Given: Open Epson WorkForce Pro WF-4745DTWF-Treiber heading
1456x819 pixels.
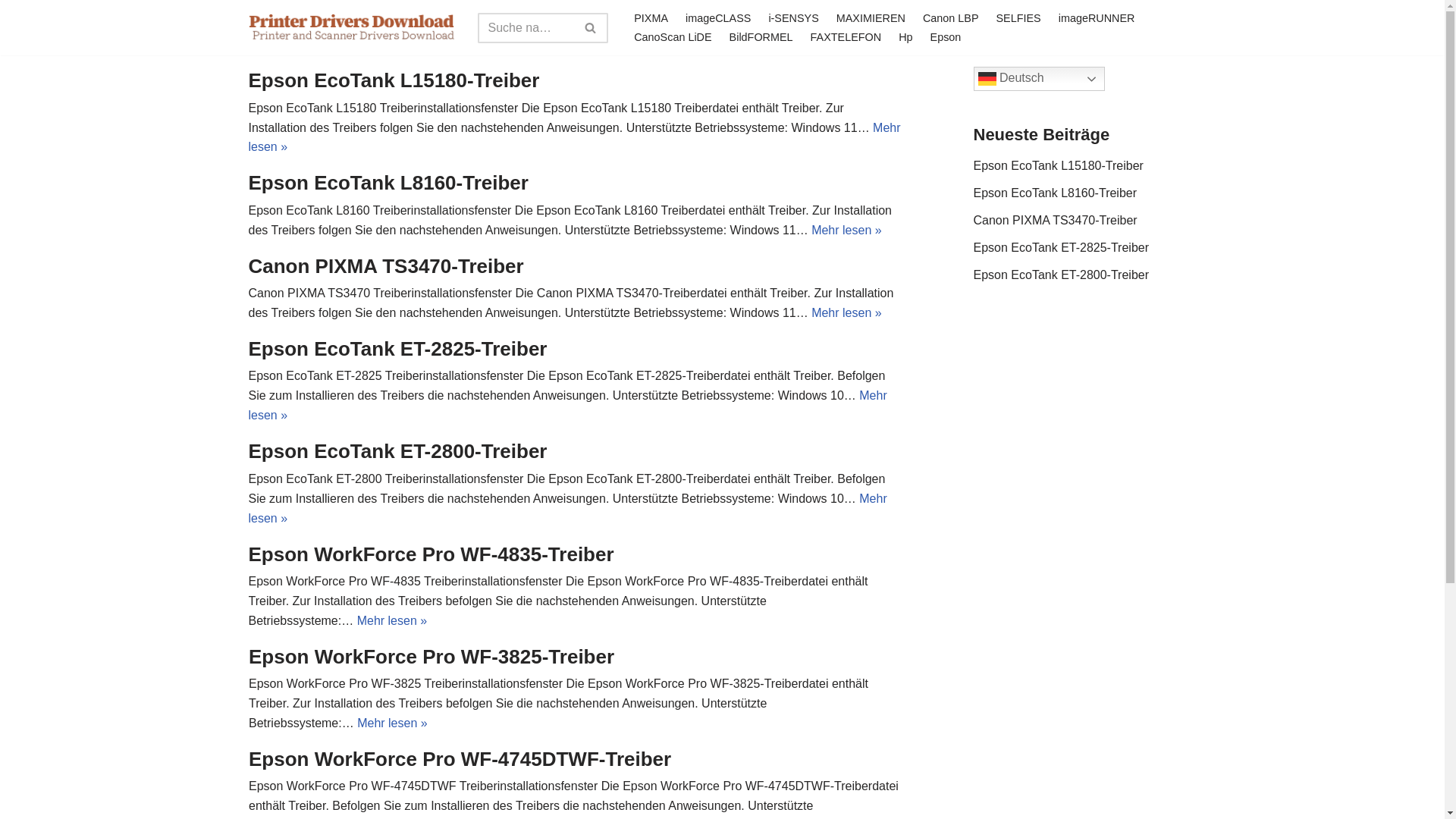Looking at the screenshot, I should tap(460, 759).
